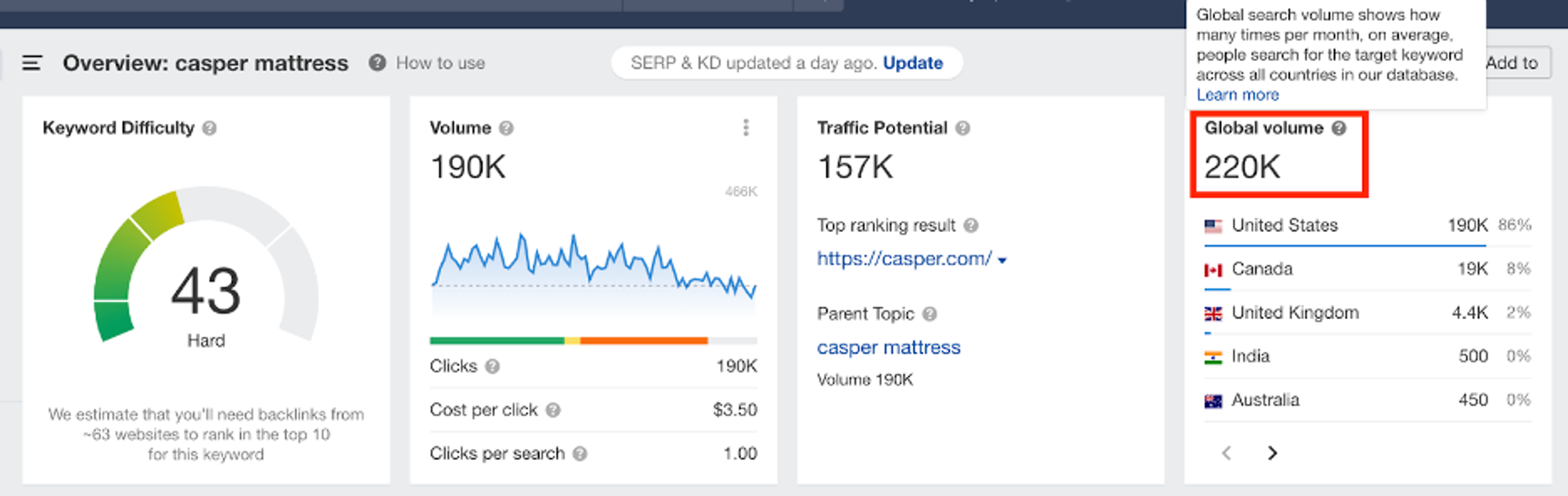Click the 1.00 clicks per search value
The image size is (1568, 496).
[x=740, y=454]
